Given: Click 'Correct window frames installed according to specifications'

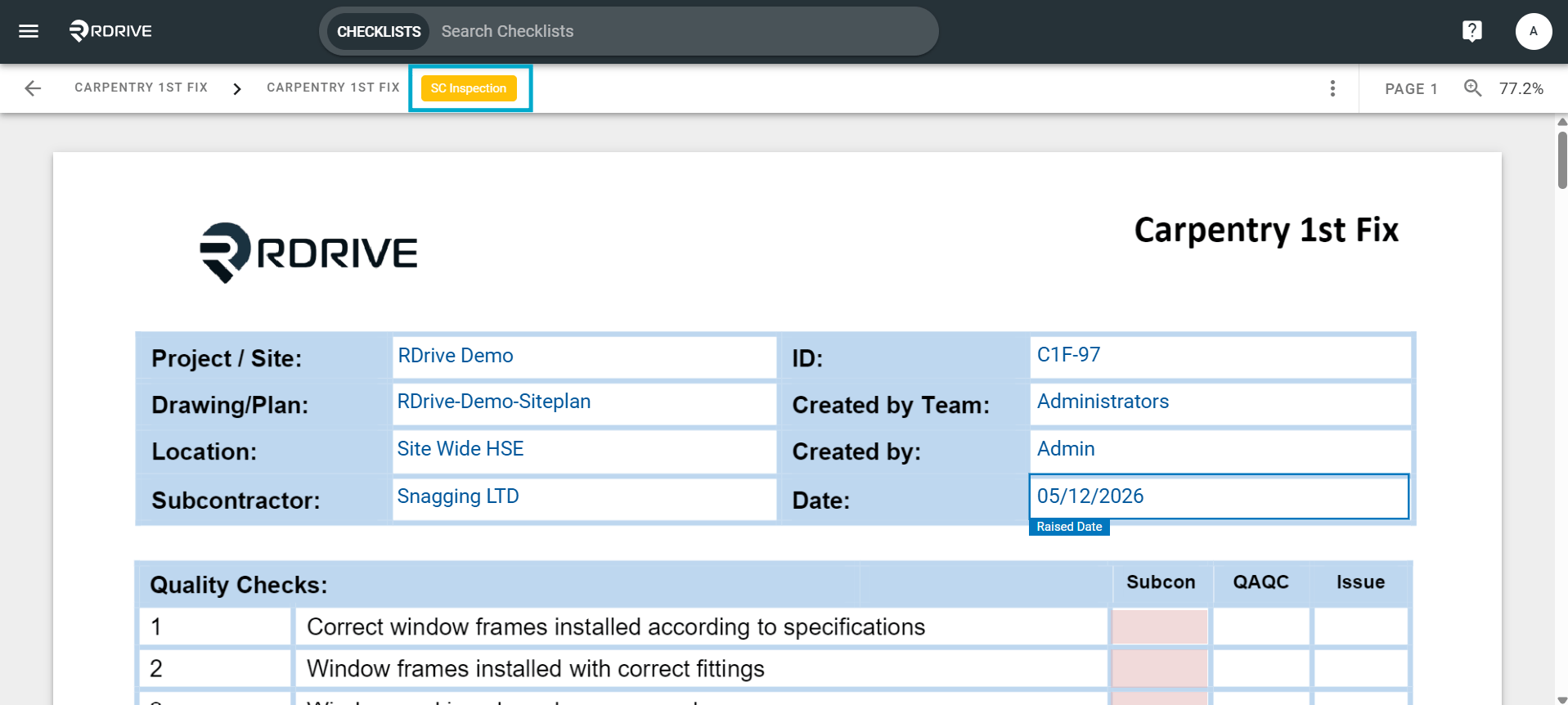Looking at the screenshot, I should 616,626.
